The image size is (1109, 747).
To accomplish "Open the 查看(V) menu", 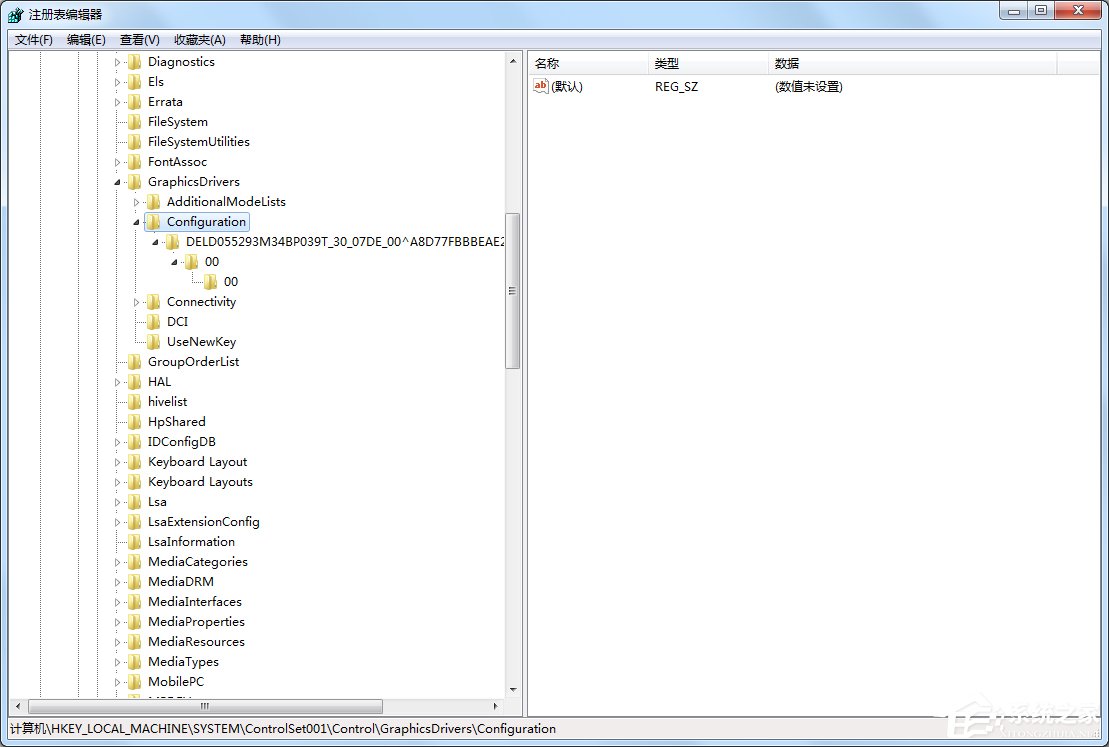I will coord(139,39).
